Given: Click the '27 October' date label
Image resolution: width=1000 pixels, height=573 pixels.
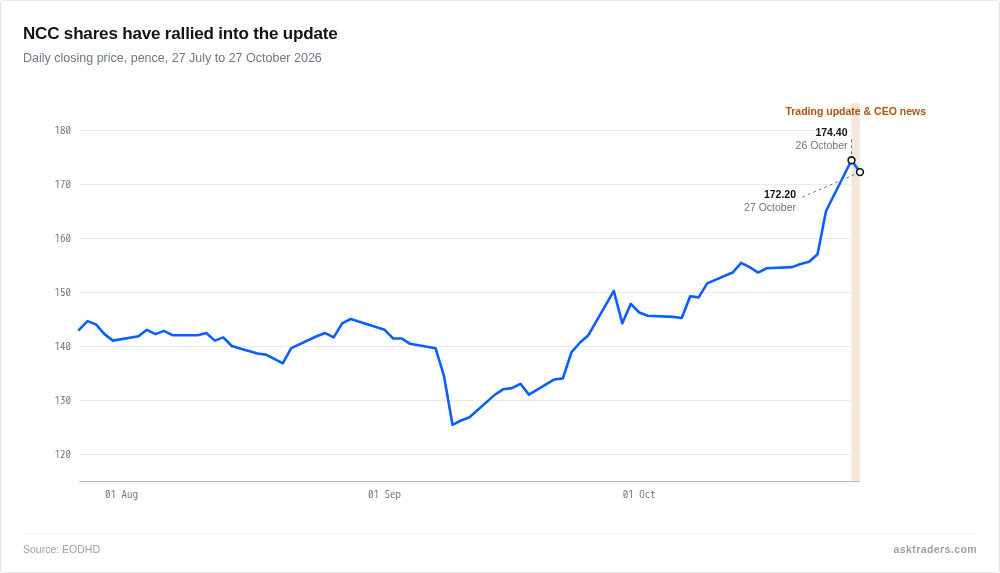Looking at the screenshot, I should (769, 207).
